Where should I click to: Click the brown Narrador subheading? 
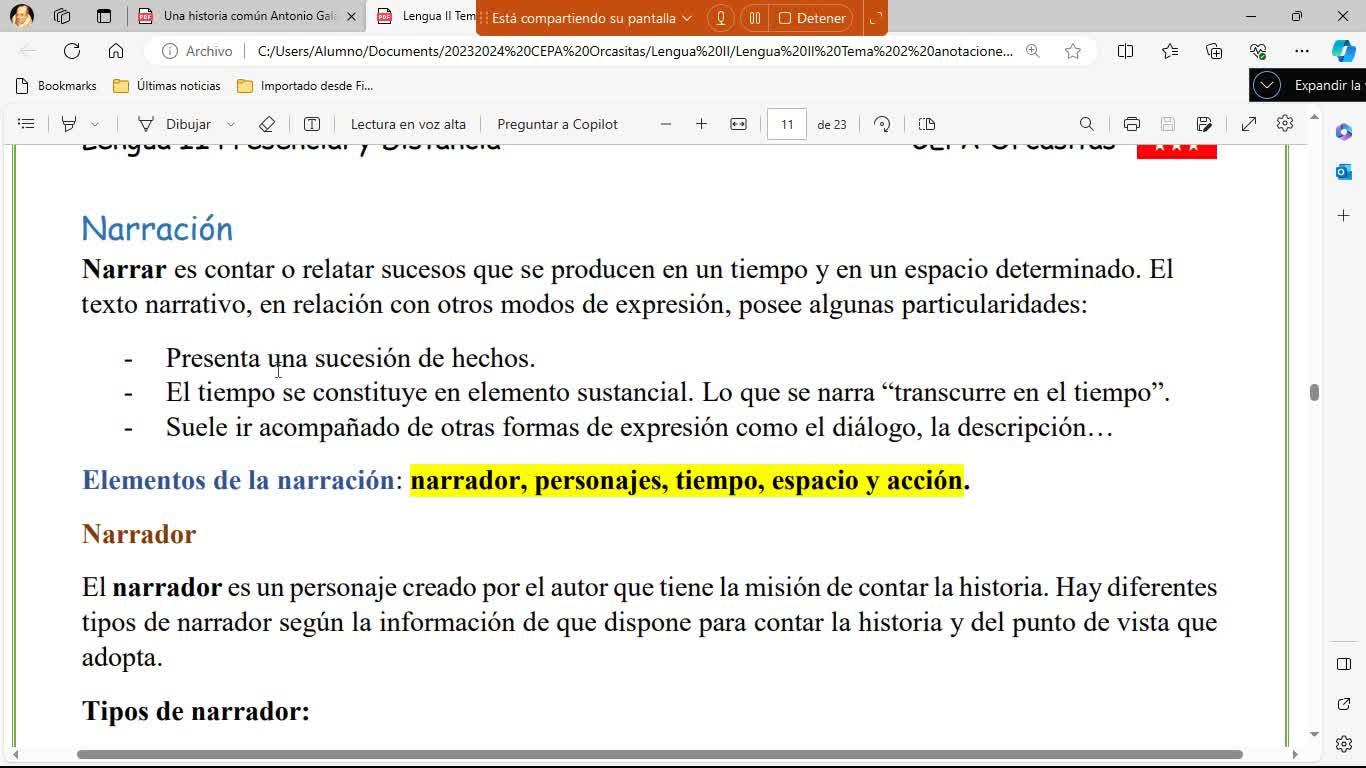pyautogui.click(x=139, y=534)
